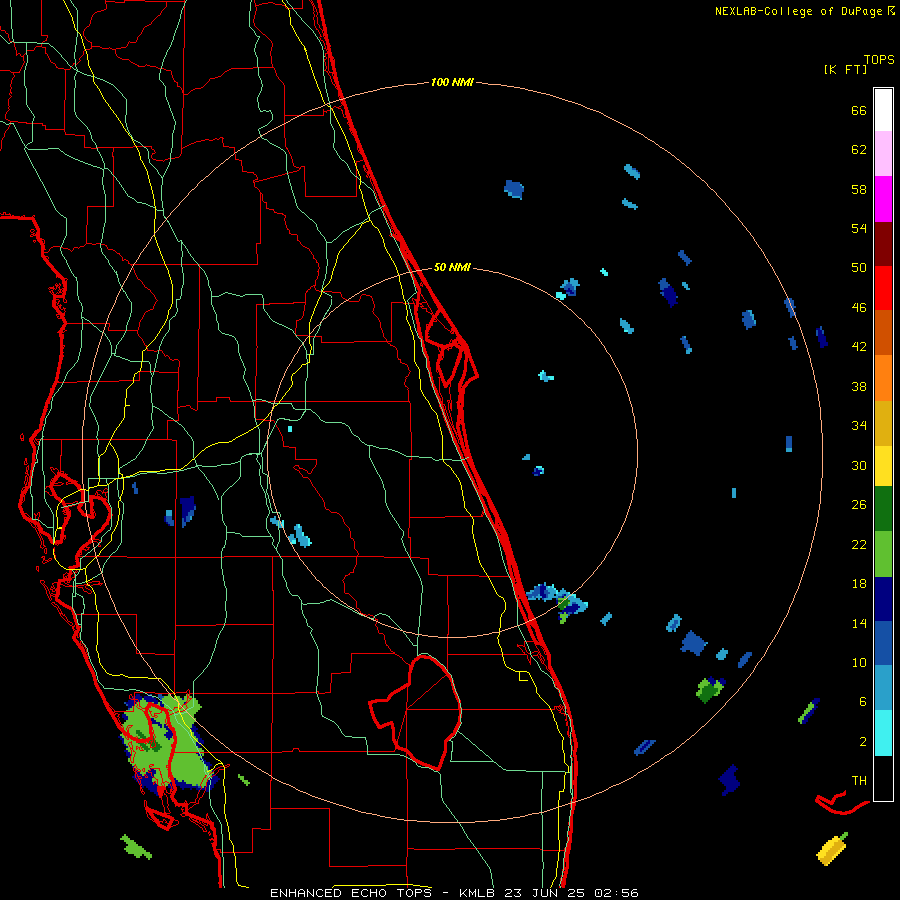Click the 100 NMI range ring label
The height and width of the screenshot is (900, 900).
click(x=452, y=83)
